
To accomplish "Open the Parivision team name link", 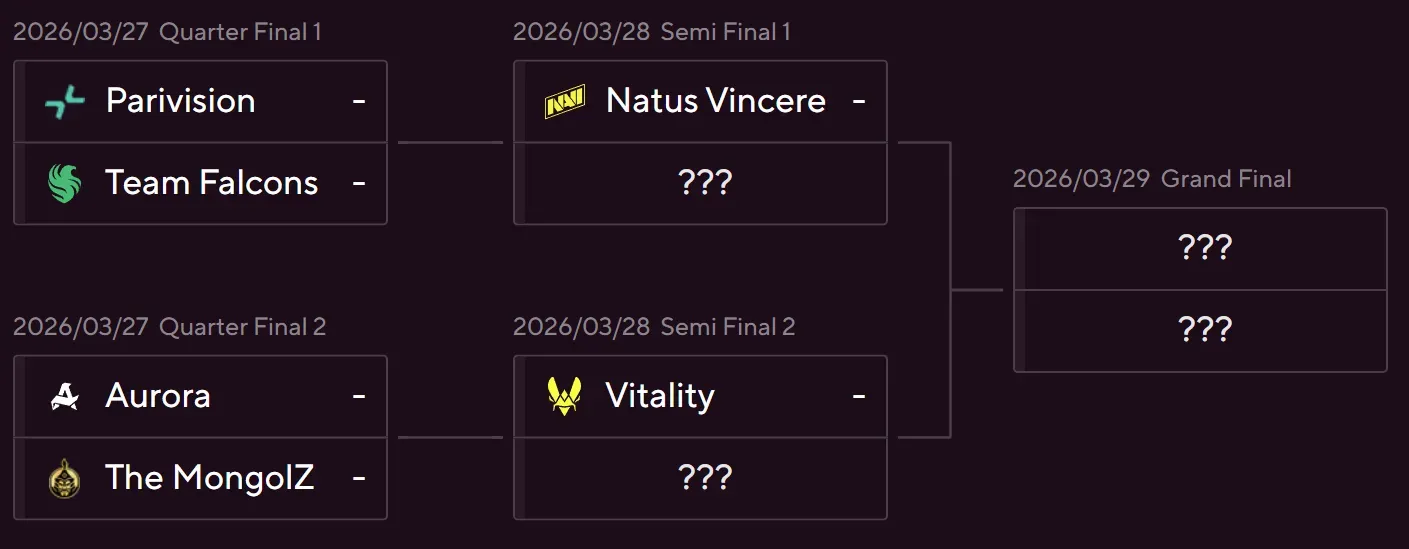I will (180, 101).
